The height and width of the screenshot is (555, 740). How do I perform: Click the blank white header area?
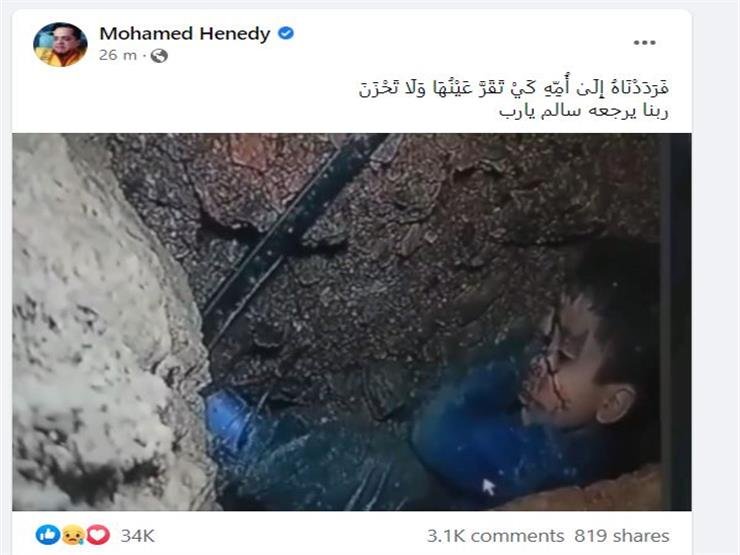click(x=448, y=45)
